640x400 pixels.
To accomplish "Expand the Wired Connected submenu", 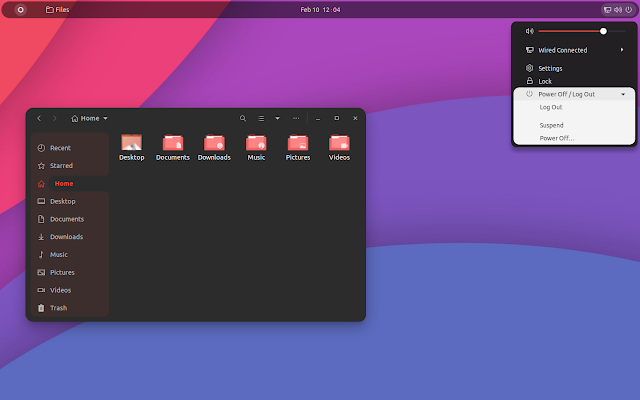I will click(574, 50).
